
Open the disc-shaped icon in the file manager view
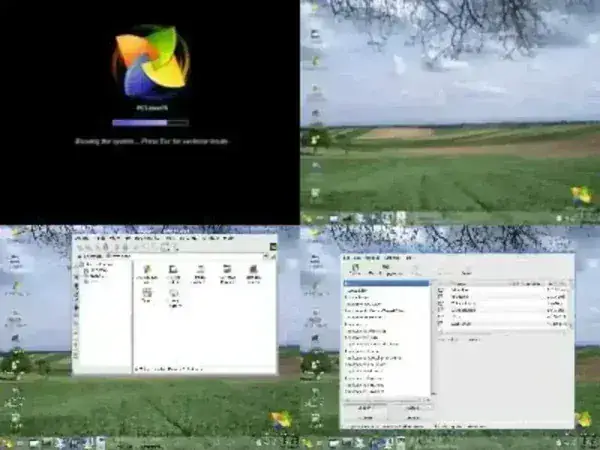[174, 298]
